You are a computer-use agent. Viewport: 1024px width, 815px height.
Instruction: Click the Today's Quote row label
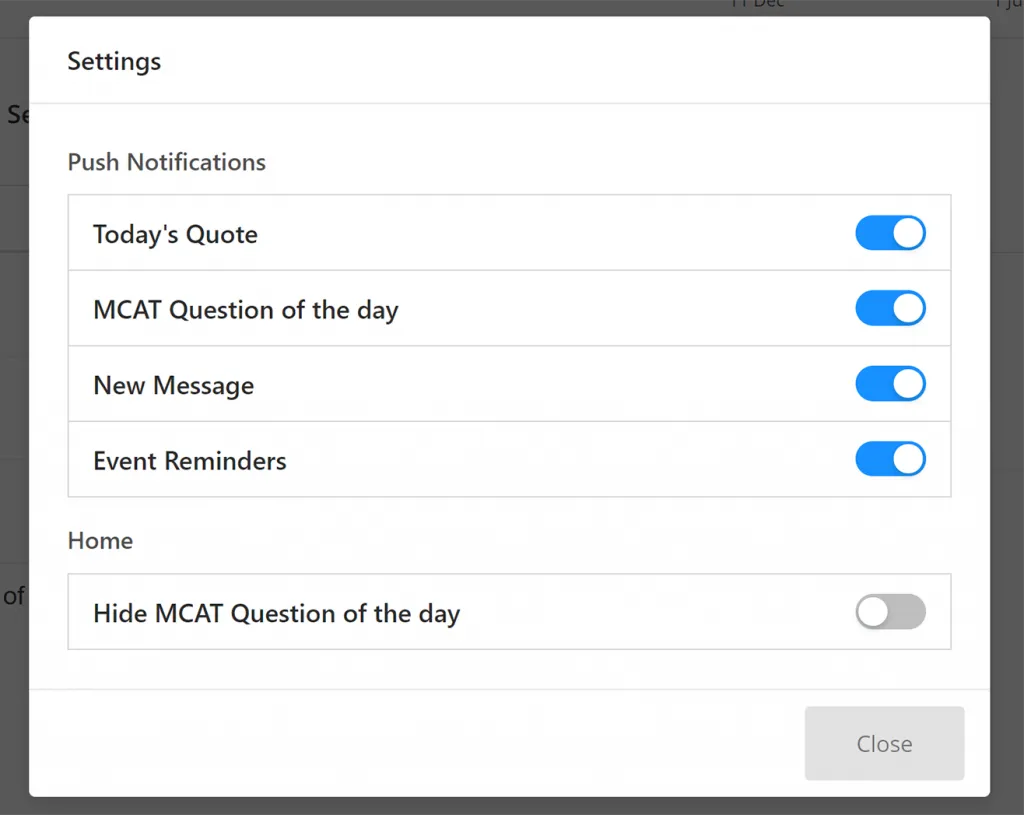click(x=175, y=234)
